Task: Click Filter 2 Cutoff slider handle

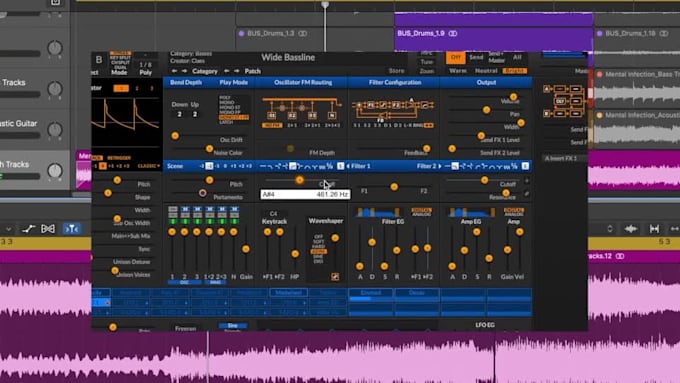Action: pos(484,180)
